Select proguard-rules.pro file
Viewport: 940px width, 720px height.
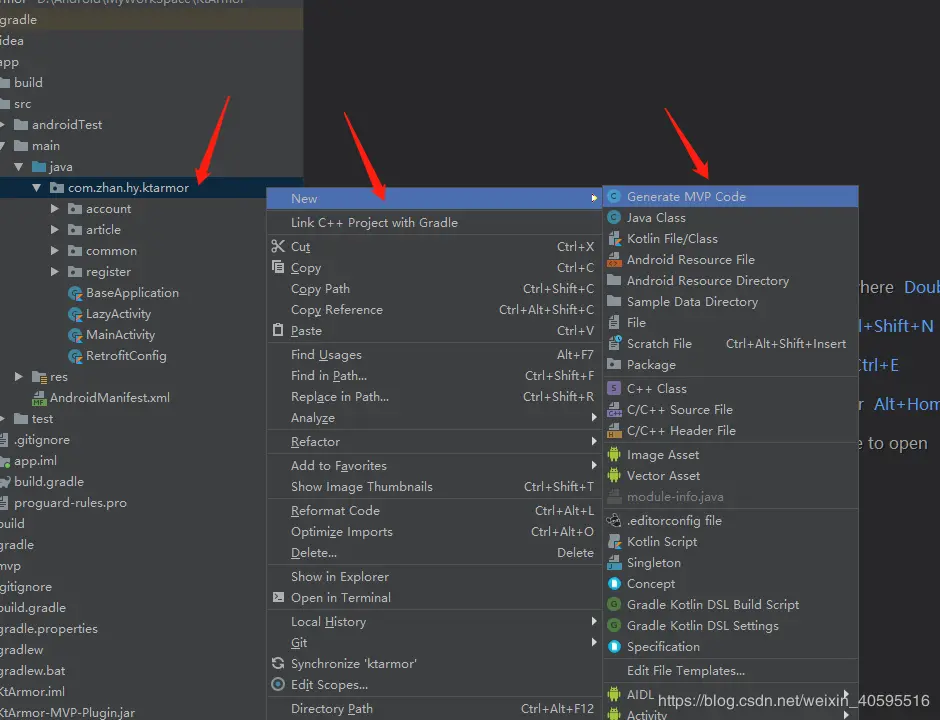70,502
